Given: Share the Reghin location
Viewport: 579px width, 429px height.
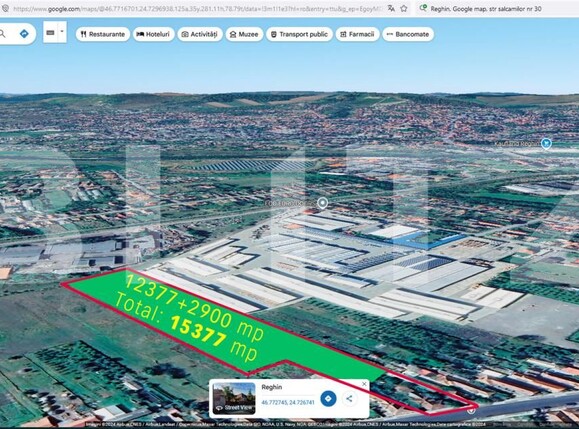Looking at the screenshot, I should click(349, 399).
